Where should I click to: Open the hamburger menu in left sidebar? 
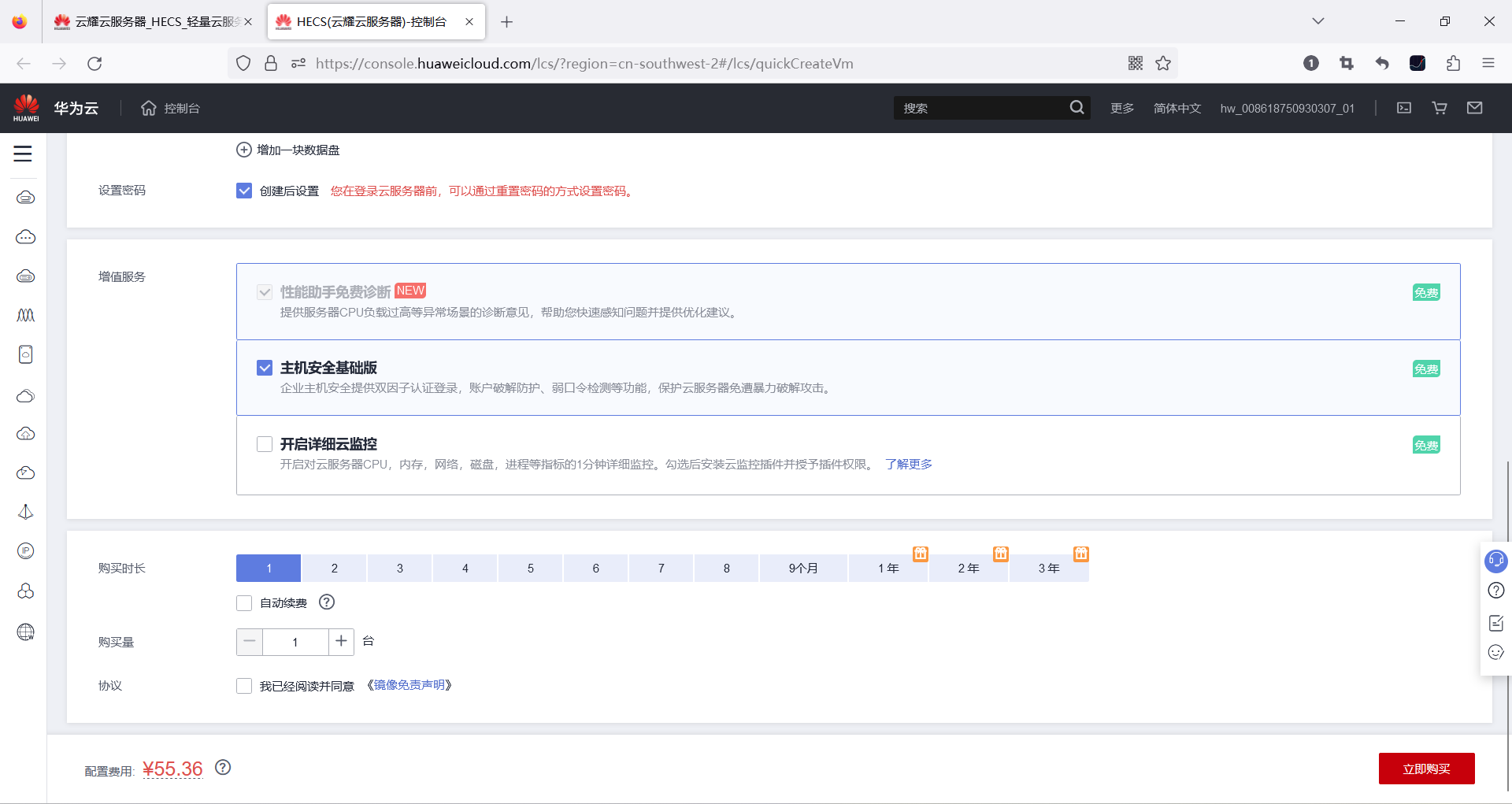click(23, 154)
